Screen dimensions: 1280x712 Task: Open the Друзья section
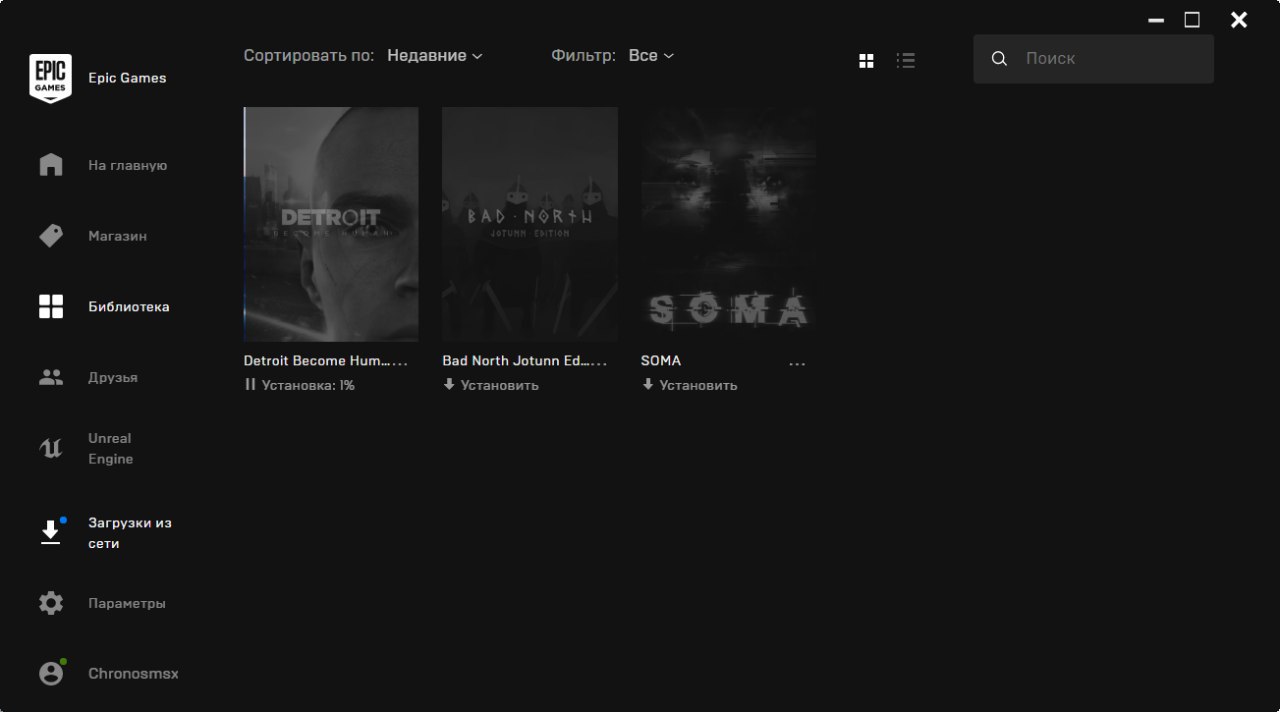pos(113,378)
